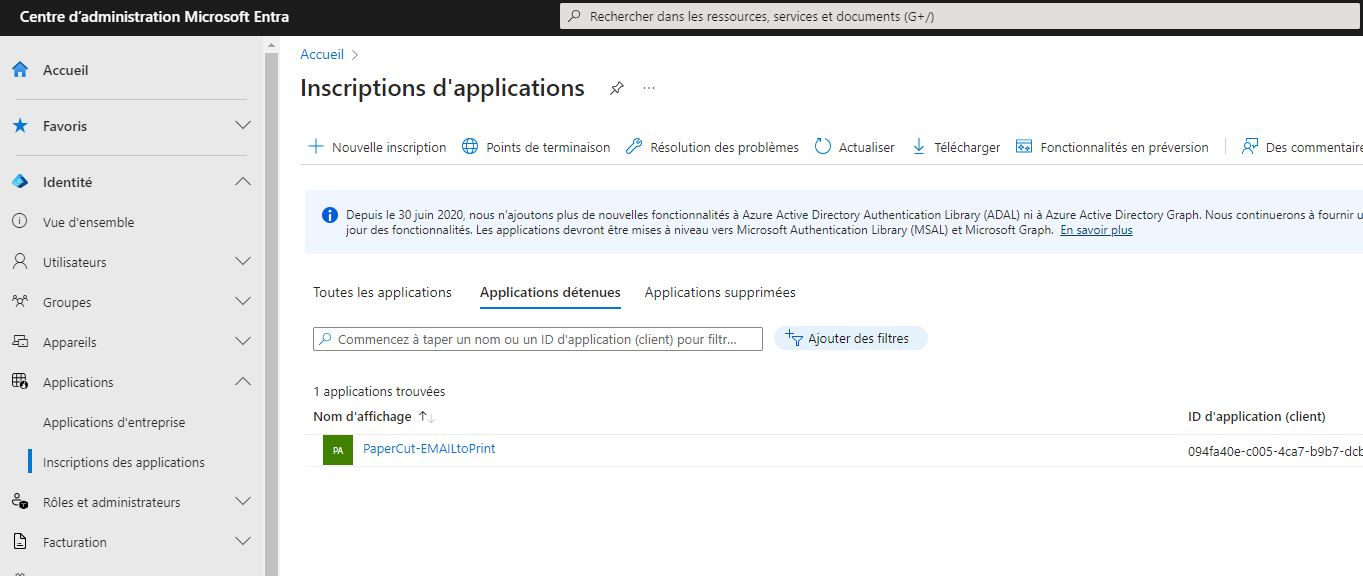1363x576 pixels.
Task: Expand the Rôles et administrateurs section
Action: pos(242,501)
